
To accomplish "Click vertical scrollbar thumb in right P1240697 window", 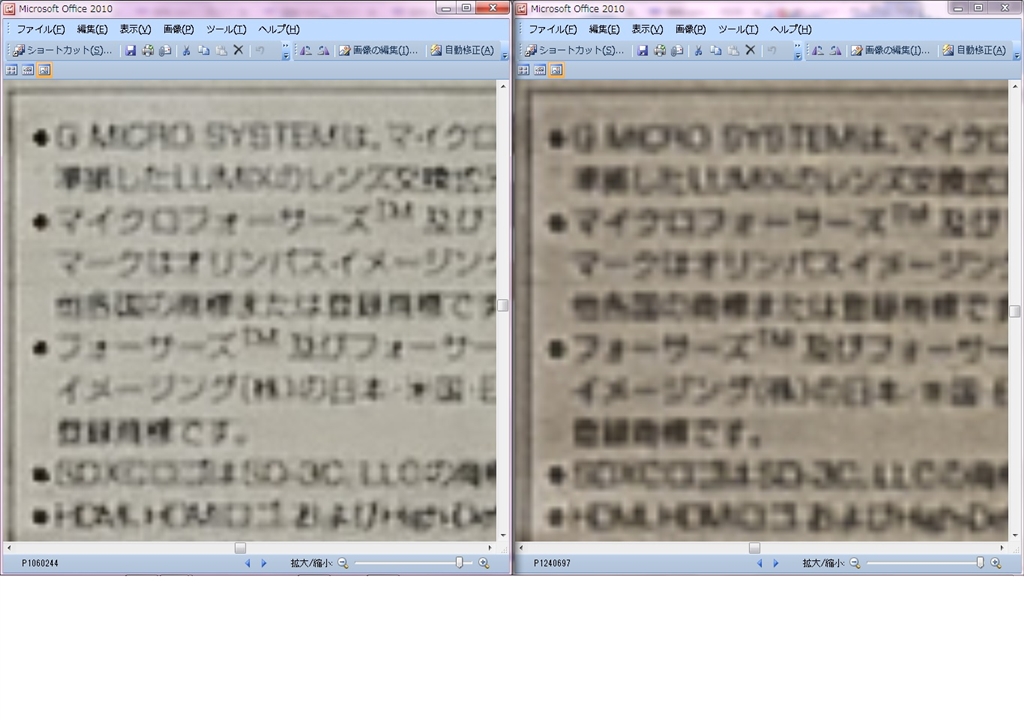I will [x=1015, y=311].
